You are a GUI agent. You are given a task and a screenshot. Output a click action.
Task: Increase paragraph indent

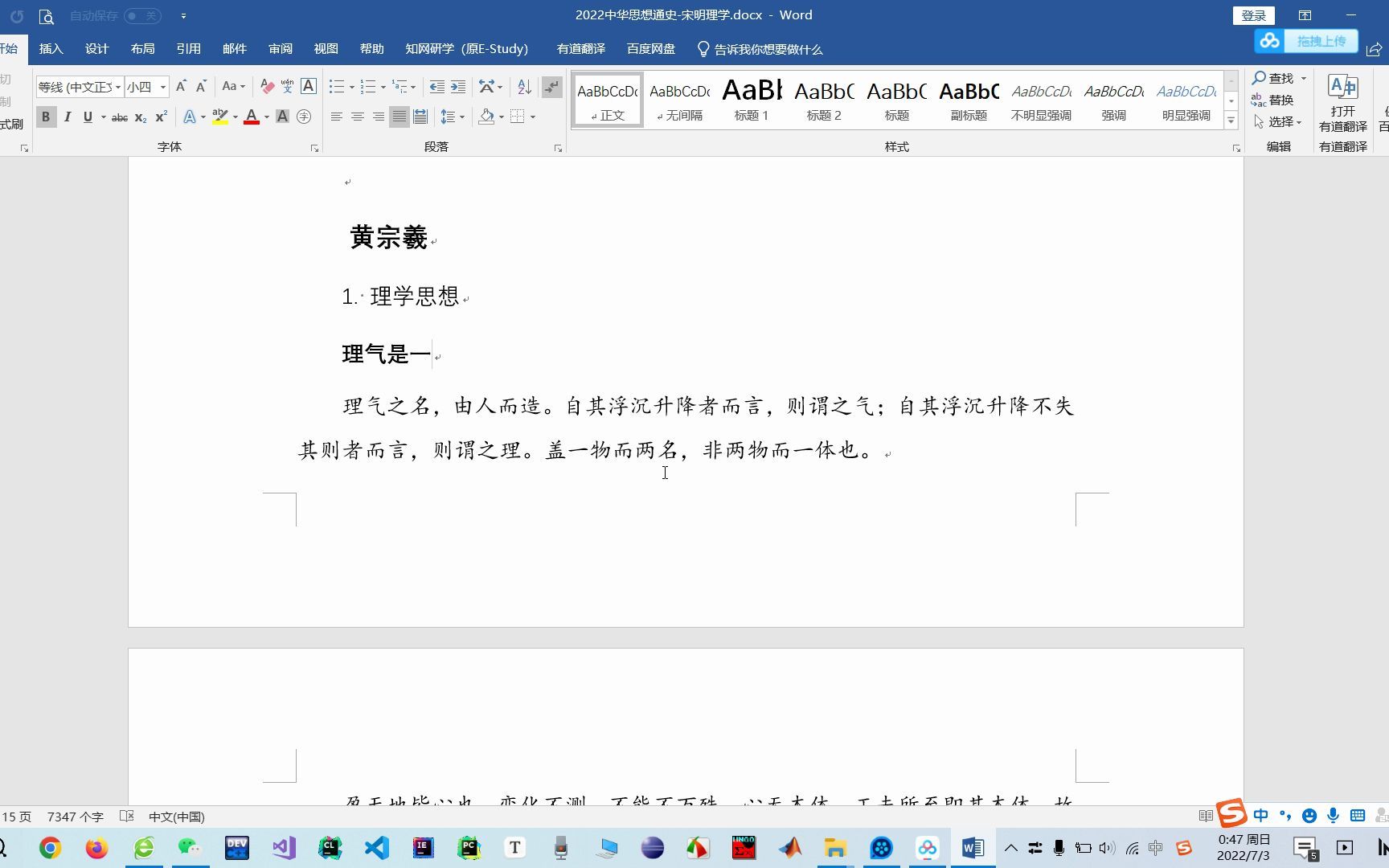coord(458,86)
